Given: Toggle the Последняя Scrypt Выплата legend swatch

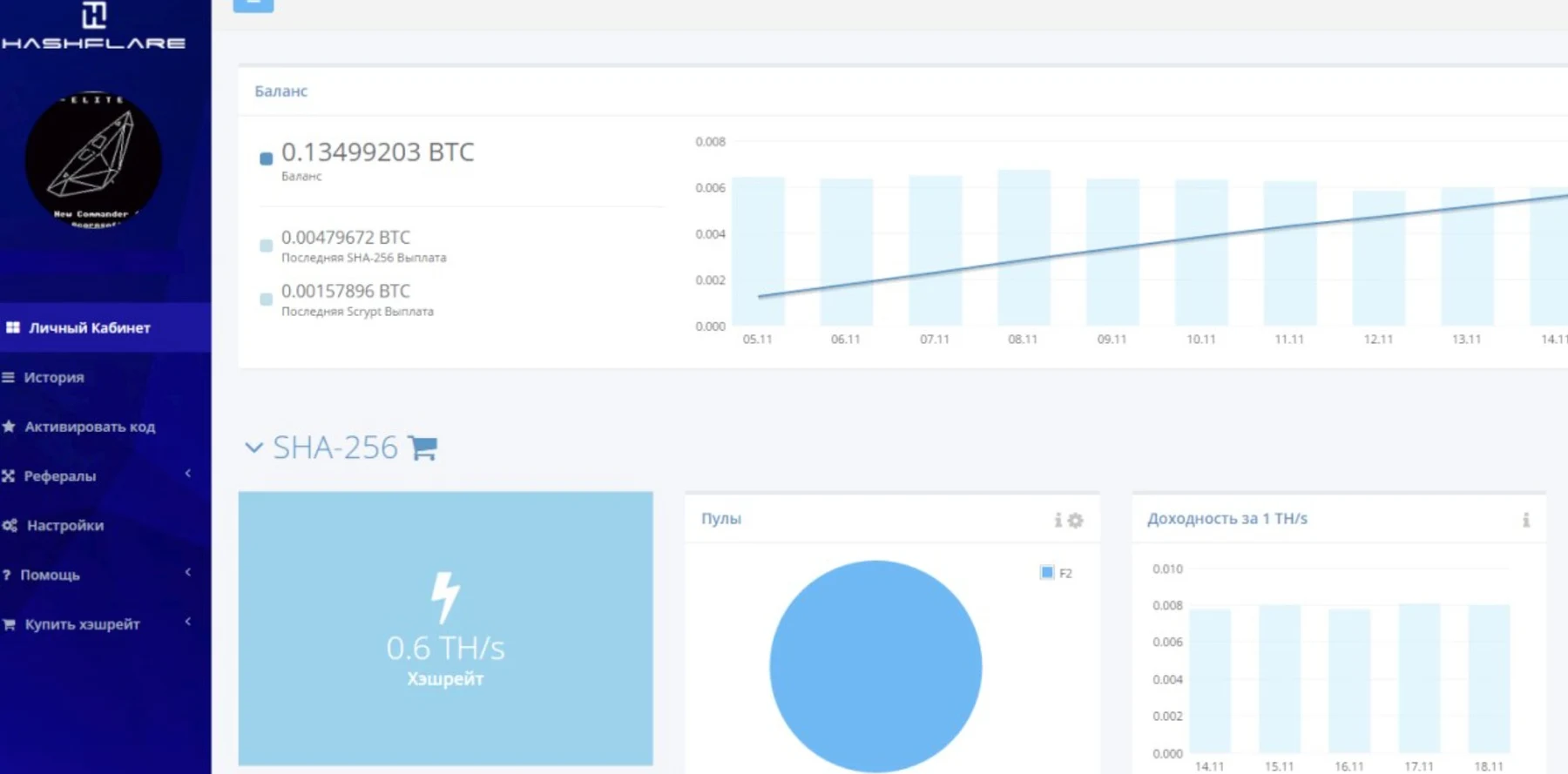Looking at the screenshot, I should point(267,300).
